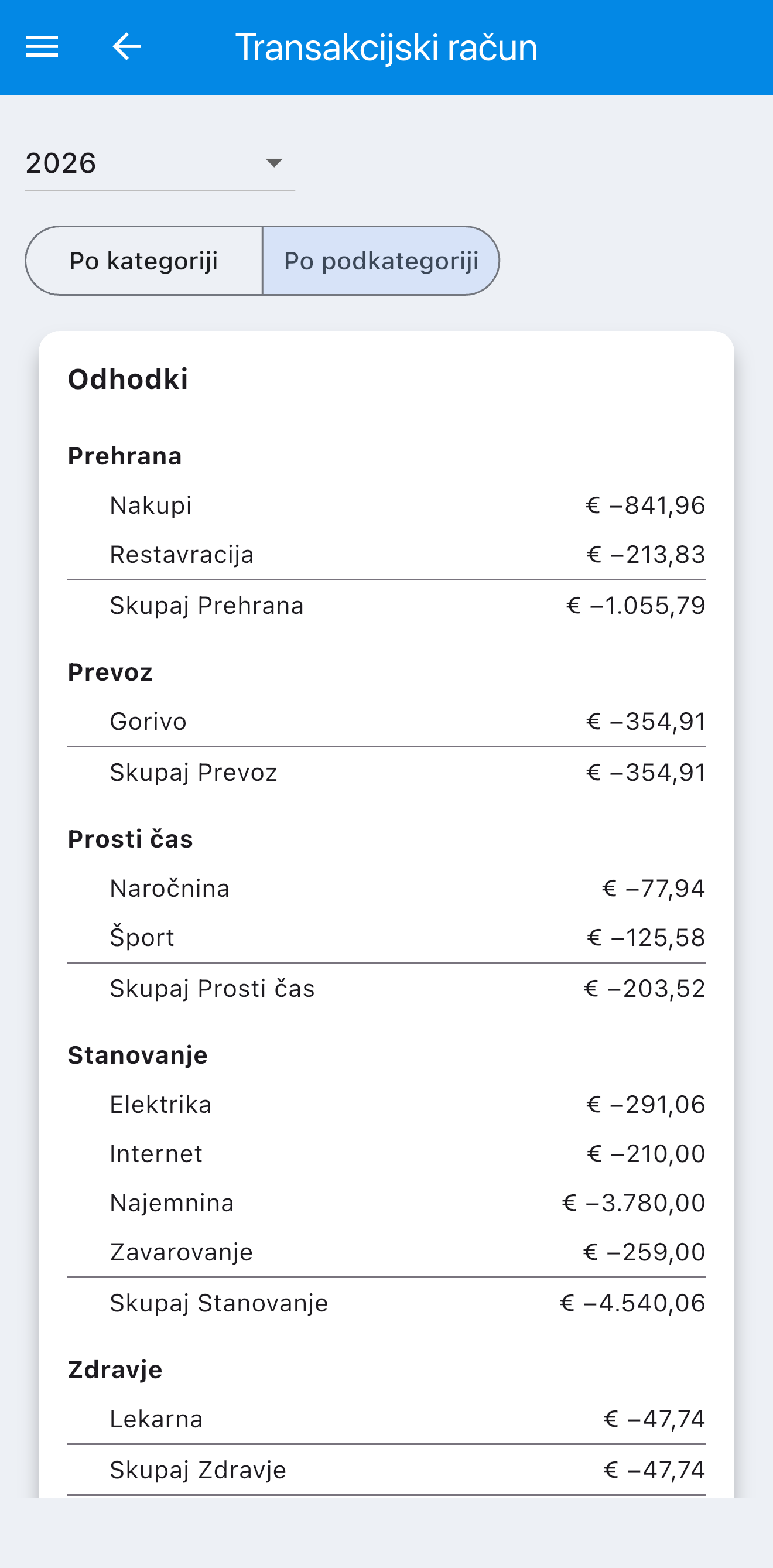The height and width of the screenshot is (1568, 773).
Task: Select the 2026 year field
Action: click(x=159, y=163)
